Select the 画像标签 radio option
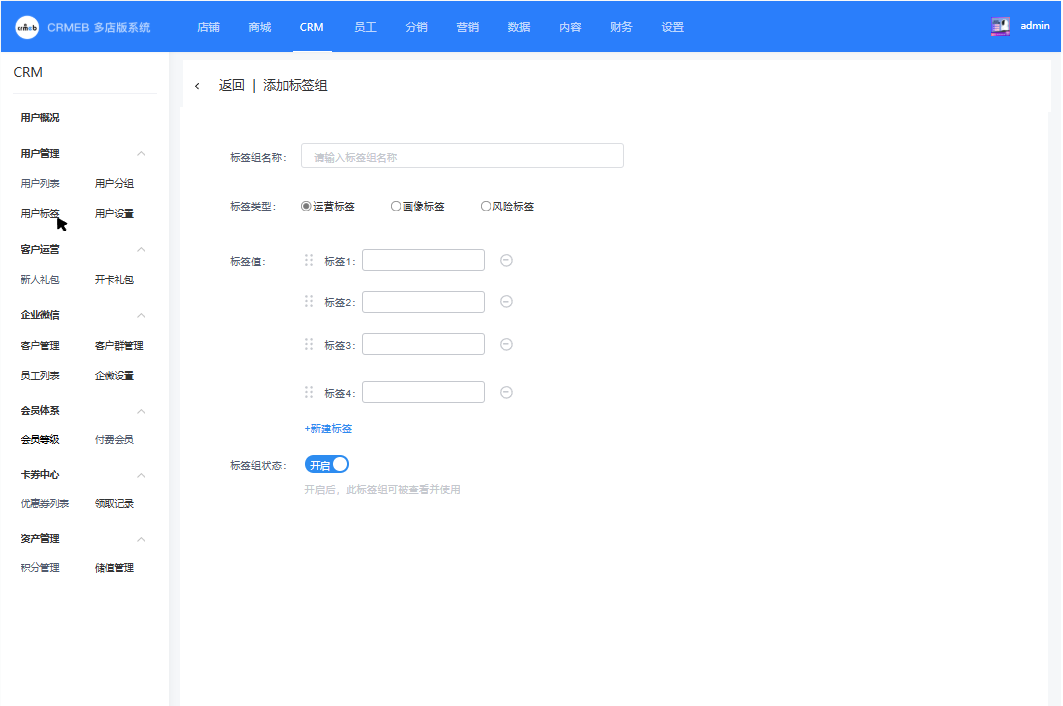 (396, 206)
